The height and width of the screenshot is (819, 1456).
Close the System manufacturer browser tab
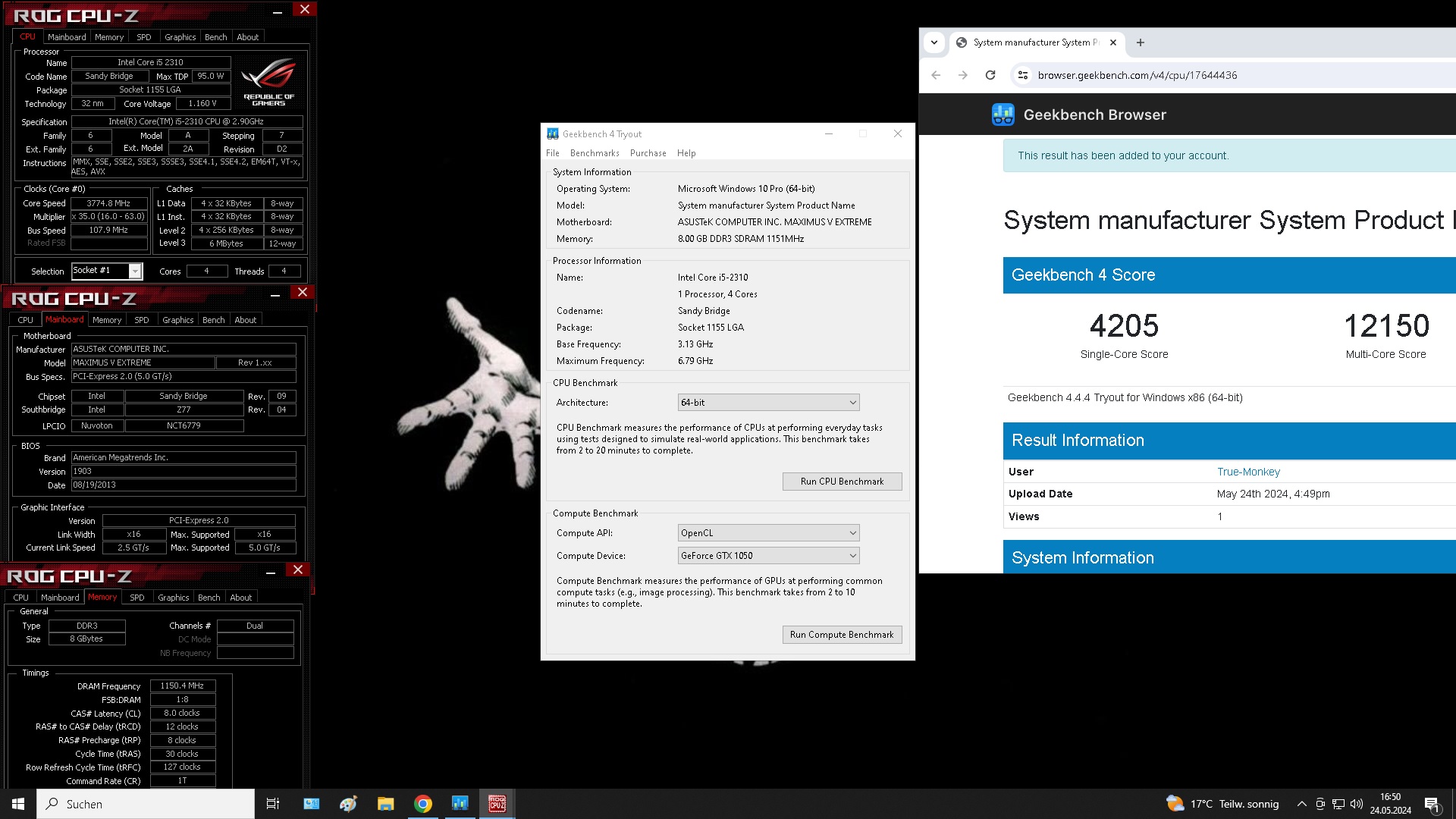click(1113, 42)
